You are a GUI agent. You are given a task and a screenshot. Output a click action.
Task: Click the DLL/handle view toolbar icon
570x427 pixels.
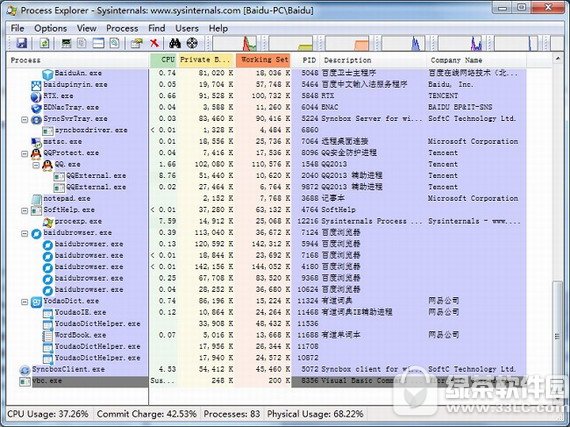point(115,43)
